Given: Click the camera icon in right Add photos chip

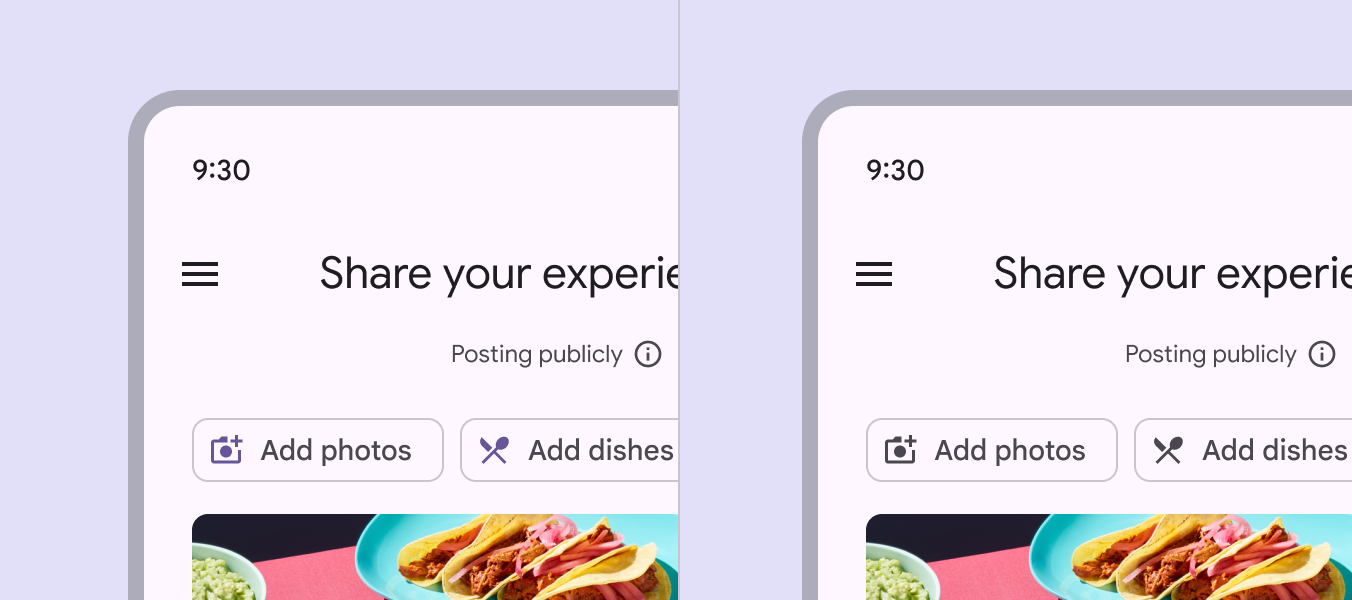Looking at the screenshot, I should coord(901,450).
